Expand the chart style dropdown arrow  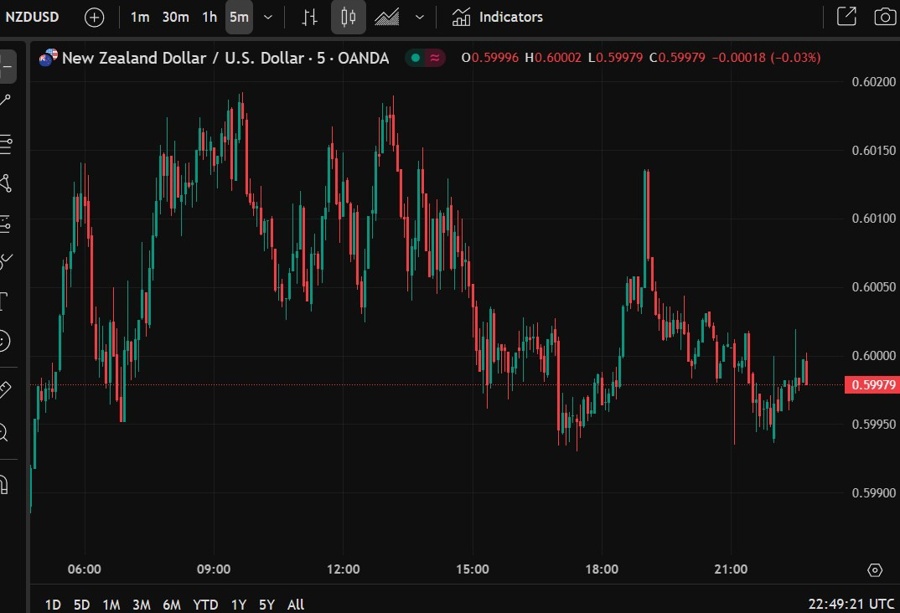click(419, 17)
